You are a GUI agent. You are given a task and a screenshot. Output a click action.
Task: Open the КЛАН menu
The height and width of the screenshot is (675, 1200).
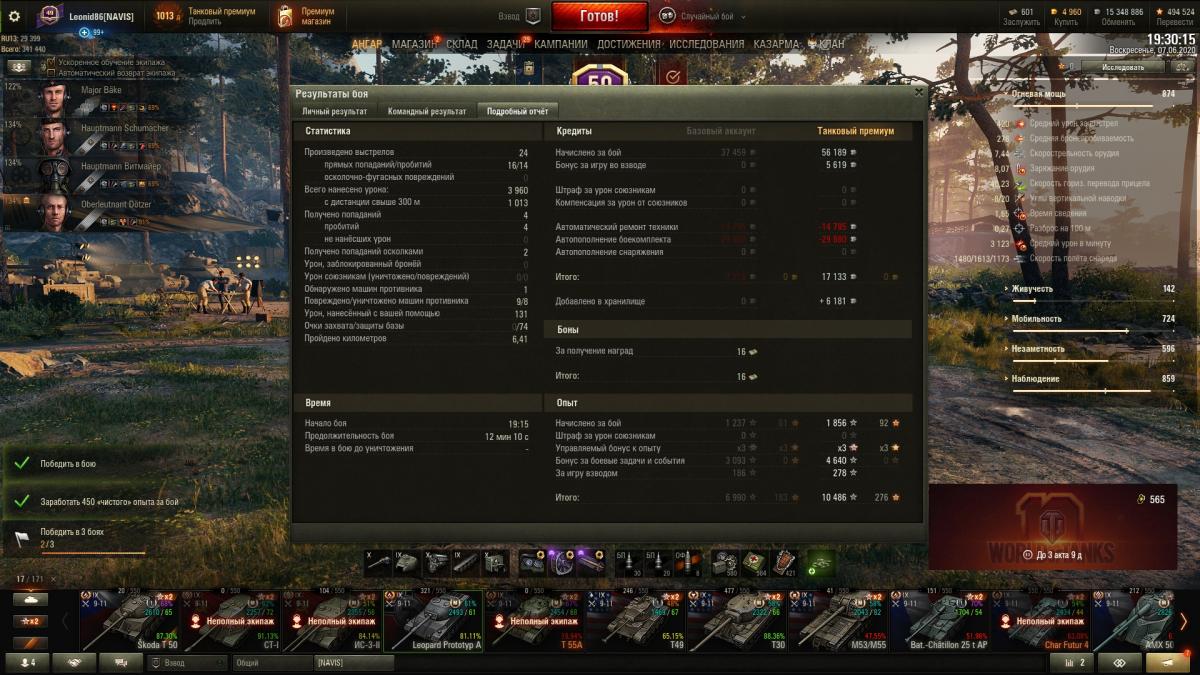[831, 44]
